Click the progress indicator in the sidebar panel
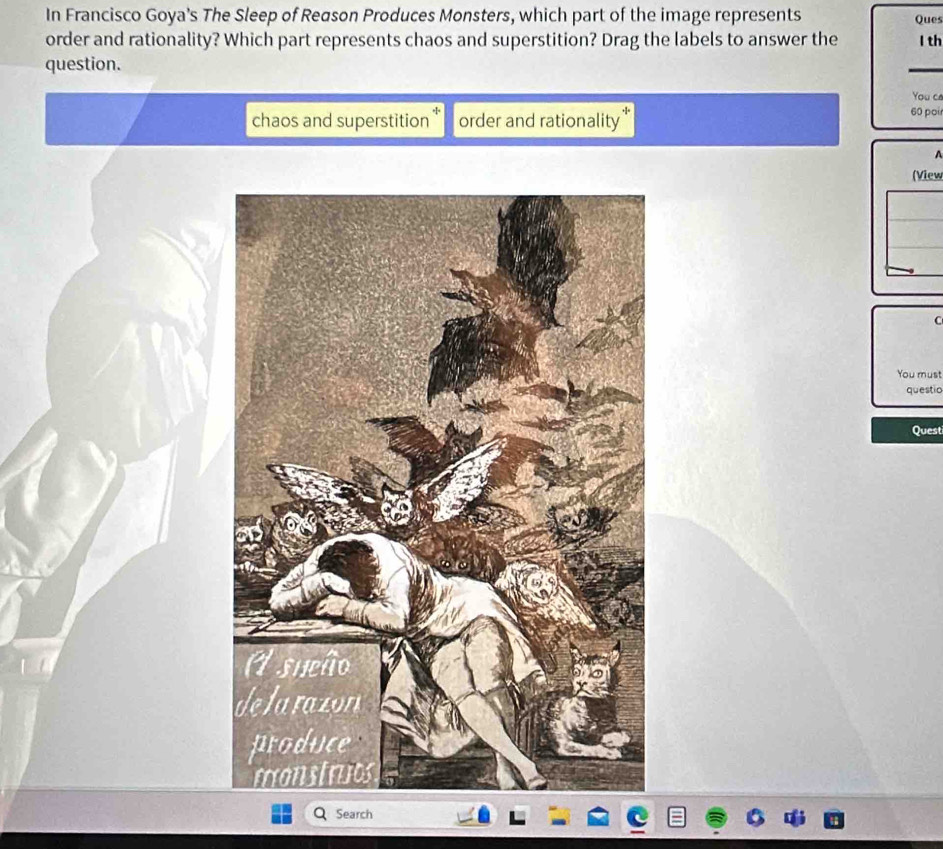 pyautogui.click(x=900, y=269)
